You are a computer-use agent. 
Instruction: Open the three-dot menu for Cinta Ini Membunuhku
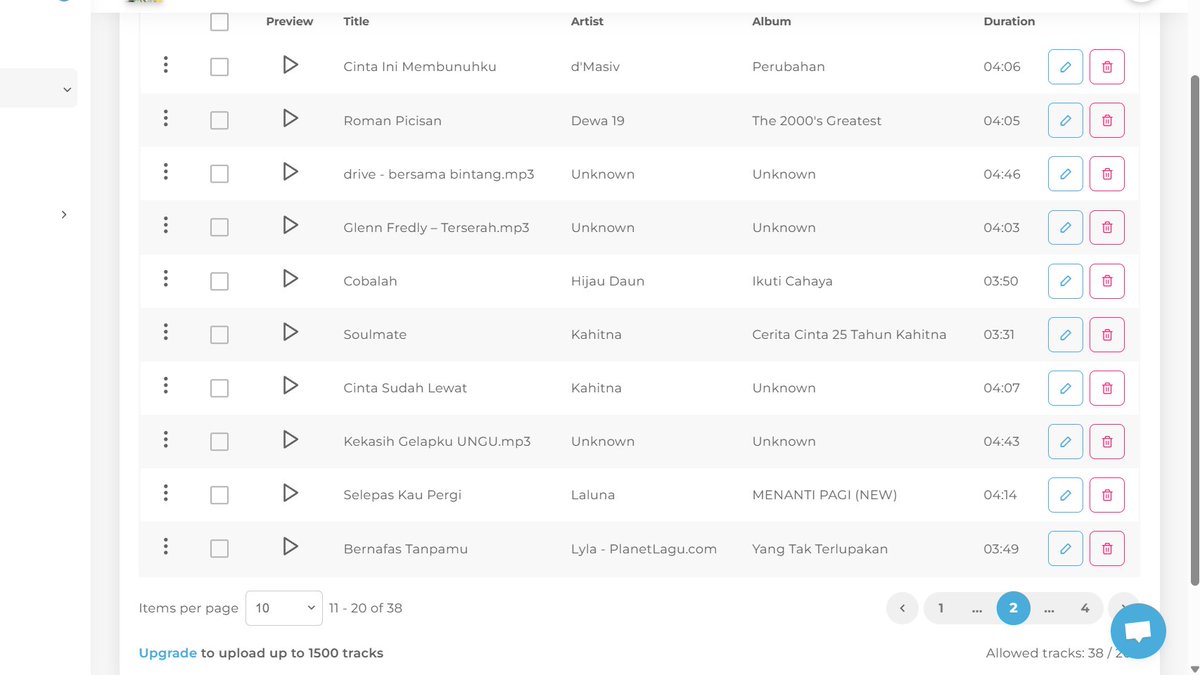(x=165, y=65)
